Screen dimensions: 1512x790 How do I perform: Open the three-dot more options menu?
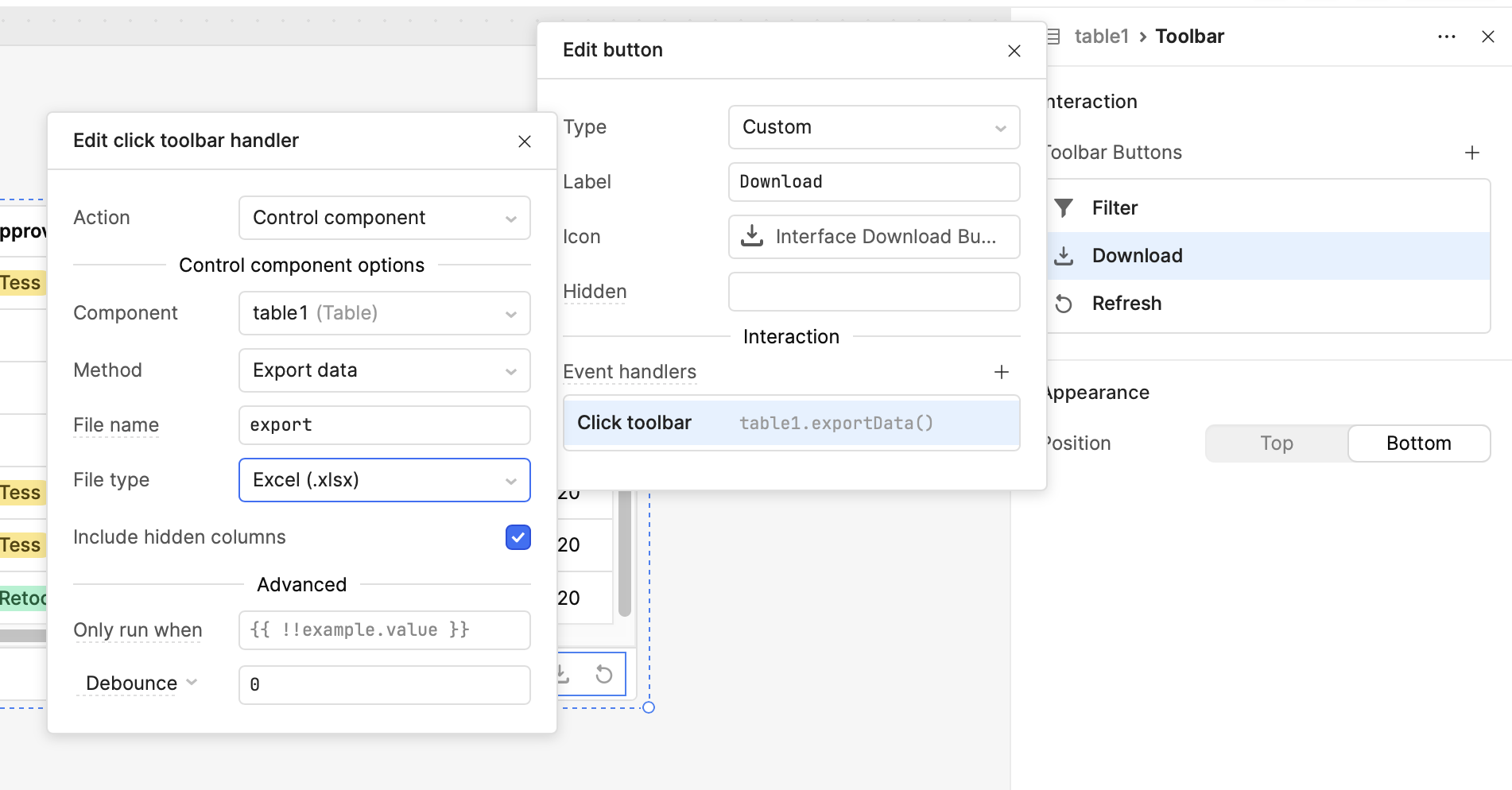[x=1447, y=37]
